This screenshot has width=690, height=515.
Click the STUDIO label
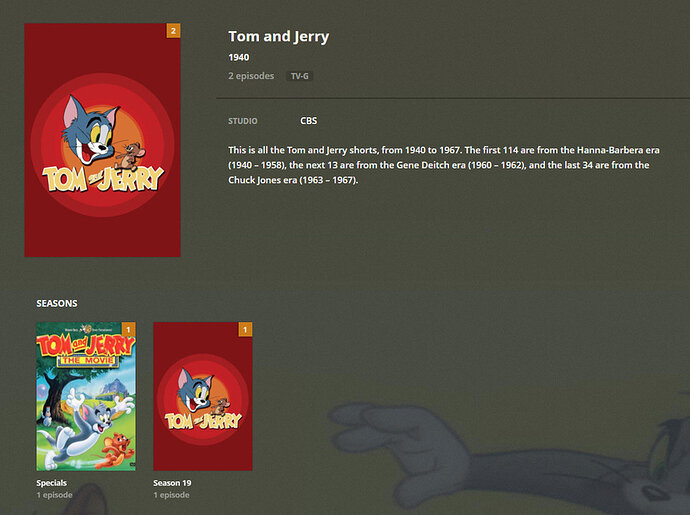pos(242,121)
